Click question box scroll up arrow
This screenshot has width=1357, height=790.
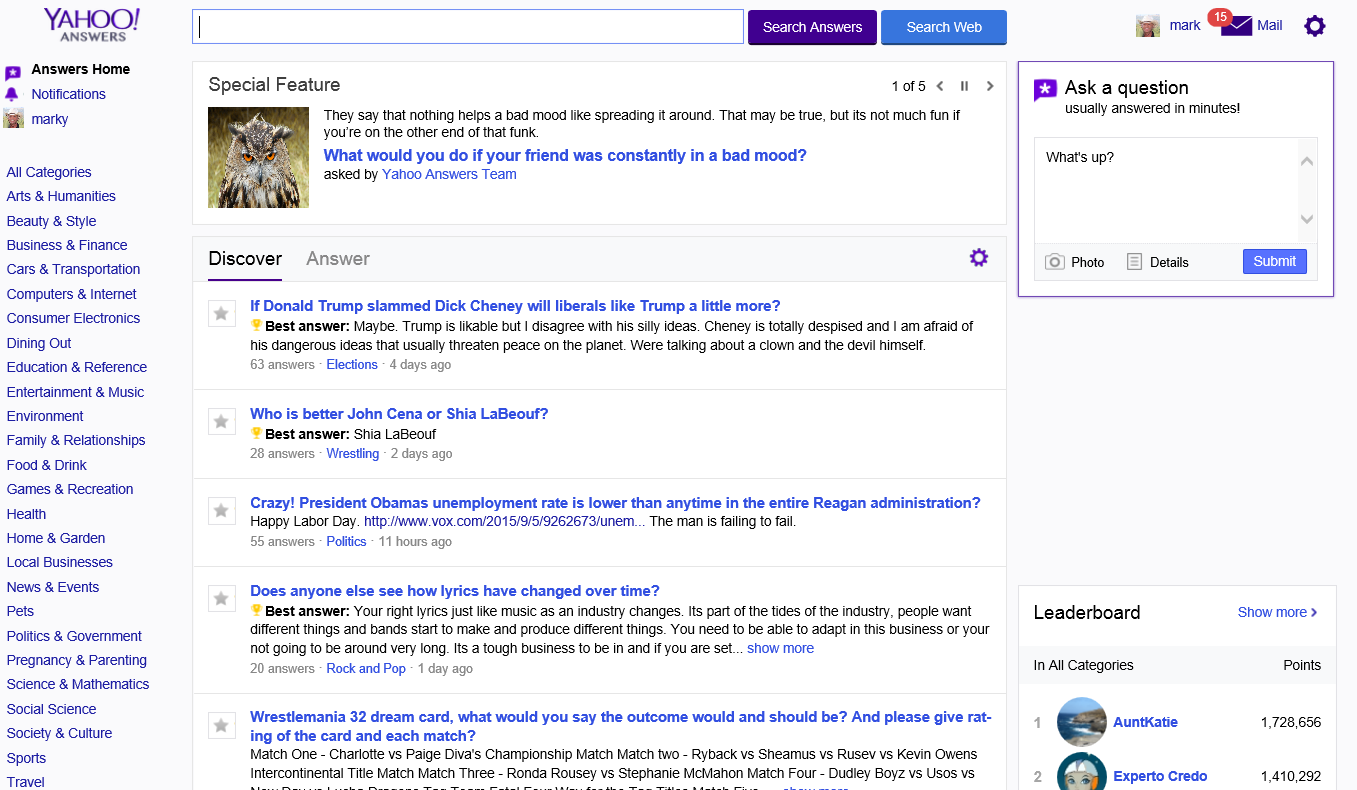(1306, 162)
